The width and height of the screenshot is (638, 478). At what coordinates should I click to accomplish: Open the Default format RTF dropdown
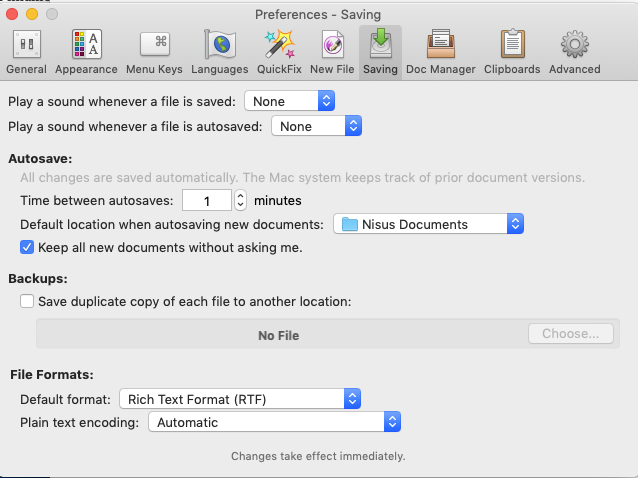pyautogui.click(x=239, y=399)
